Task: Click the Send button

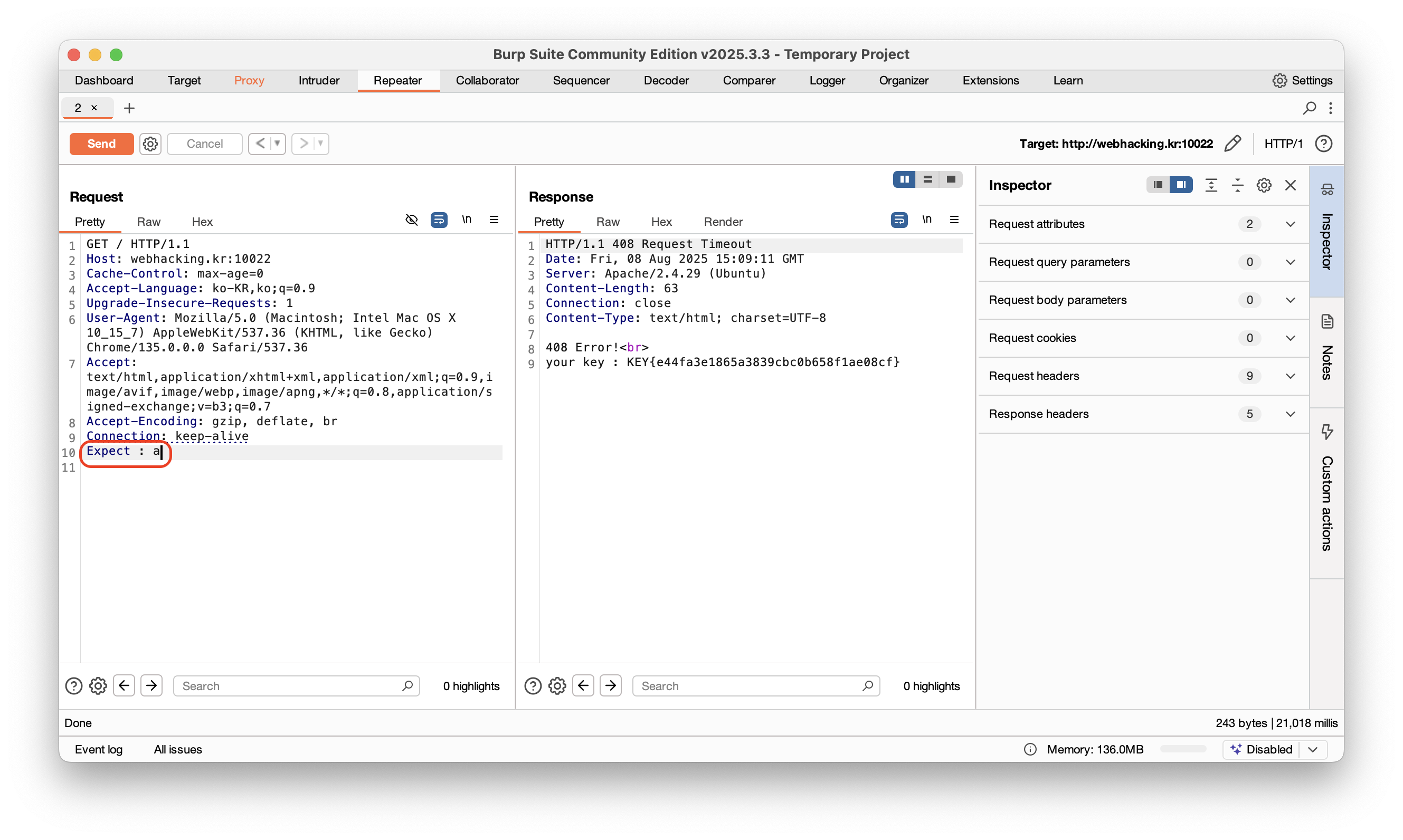Action: (x=101, y=144)
